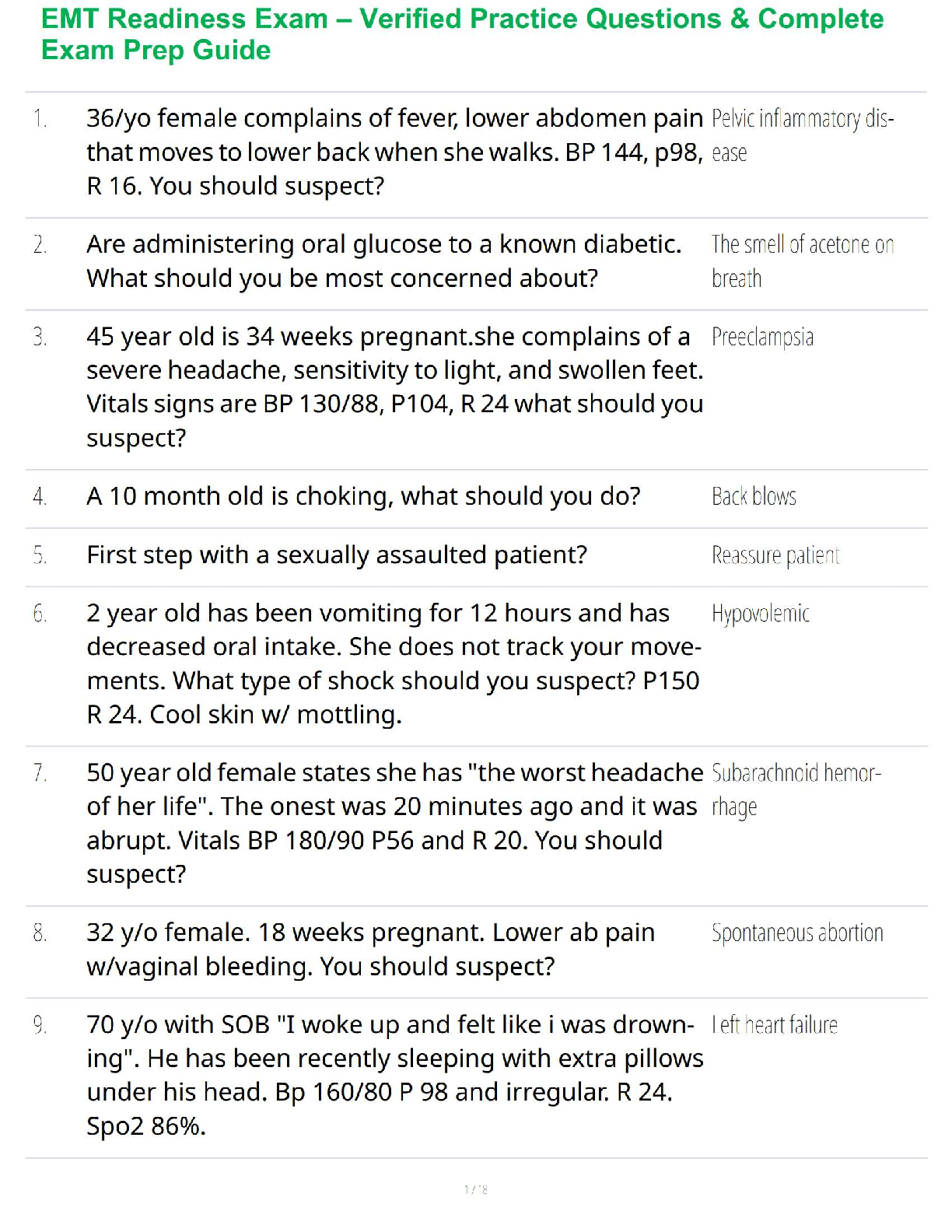952x1232 pixels.
Task: Click question 1 about 36-year-old female
Action: (394, 152)
